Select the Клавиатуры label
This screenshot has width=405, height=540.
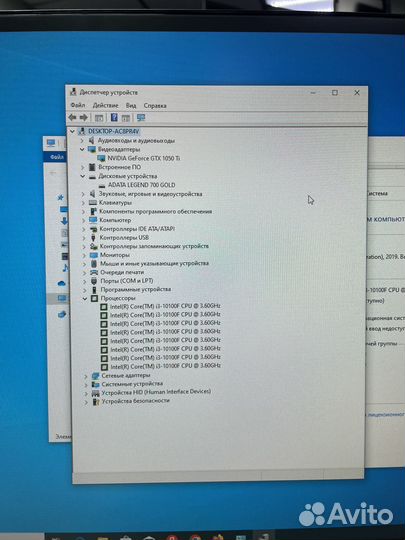coord(115,202)
